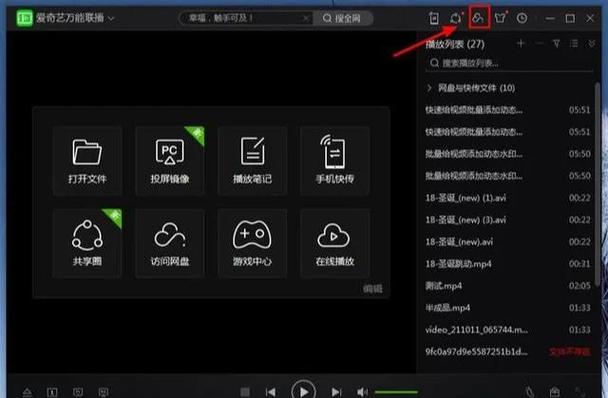Focus the top search field 幸福，触手可及
Viewport: 608px width, 398px height.
click(x=245, y=18)
